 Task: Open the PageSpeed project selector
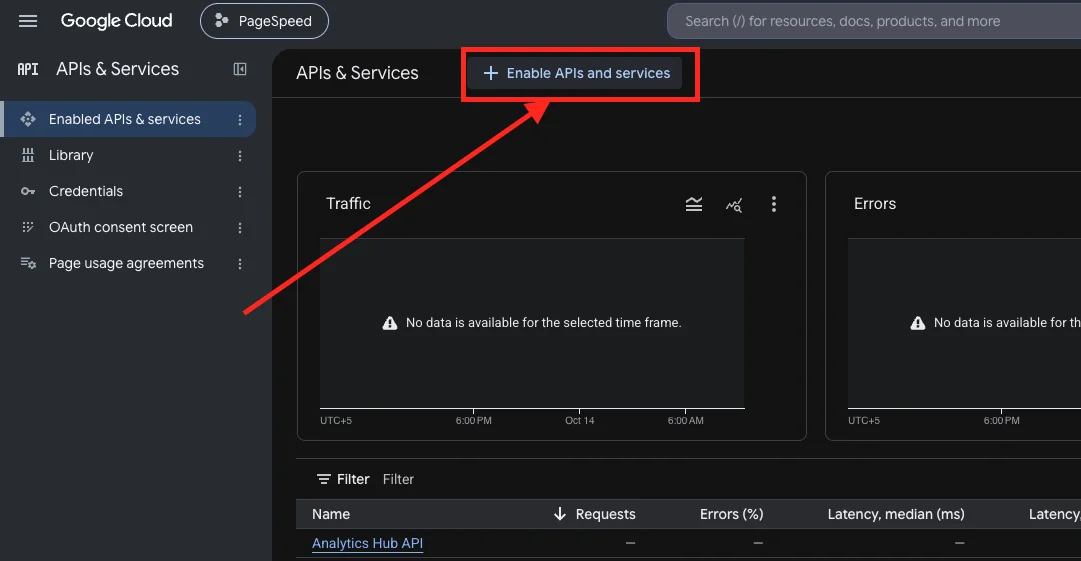[x=264, y=21]
